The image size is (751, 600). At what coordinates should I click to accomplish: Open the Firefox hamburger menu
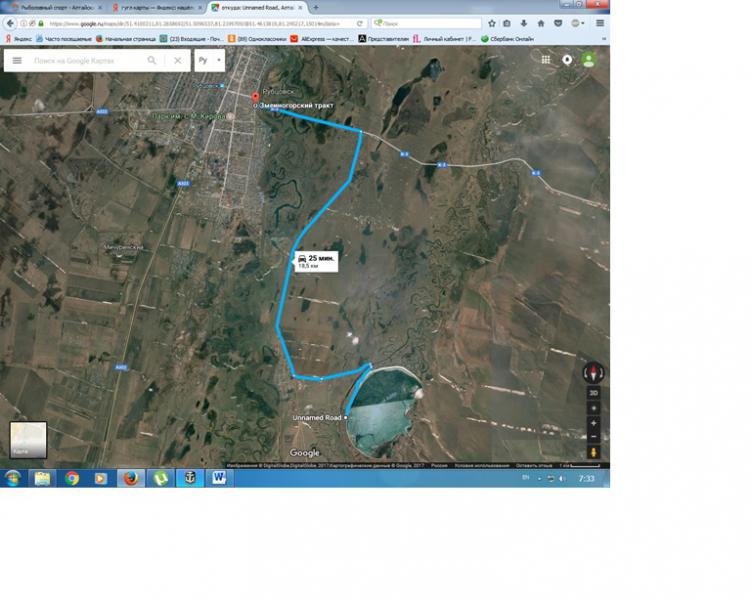coord(600,23)
